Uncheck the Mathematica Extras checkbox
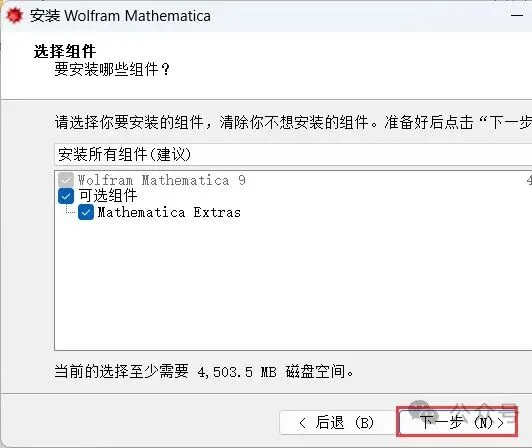 (86, 212)
